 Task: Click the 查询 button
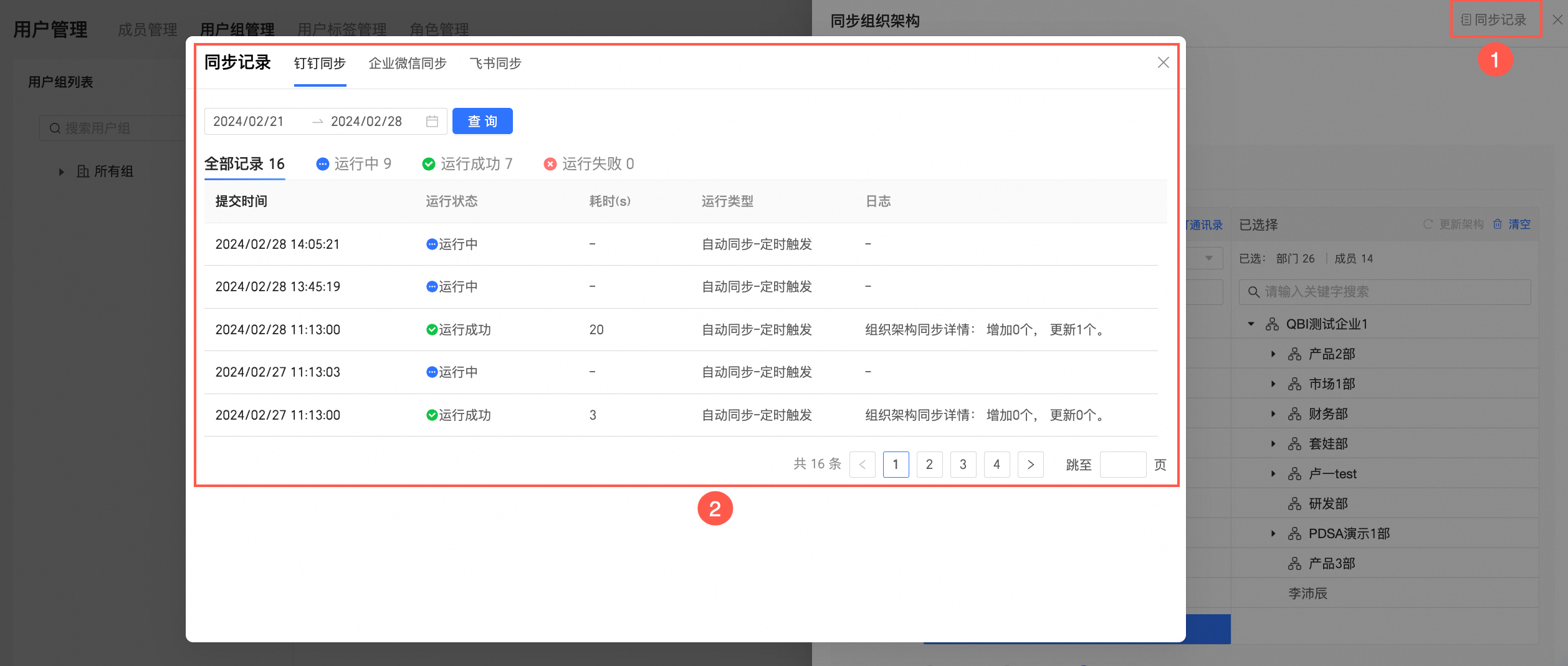[x=482, y=121]
